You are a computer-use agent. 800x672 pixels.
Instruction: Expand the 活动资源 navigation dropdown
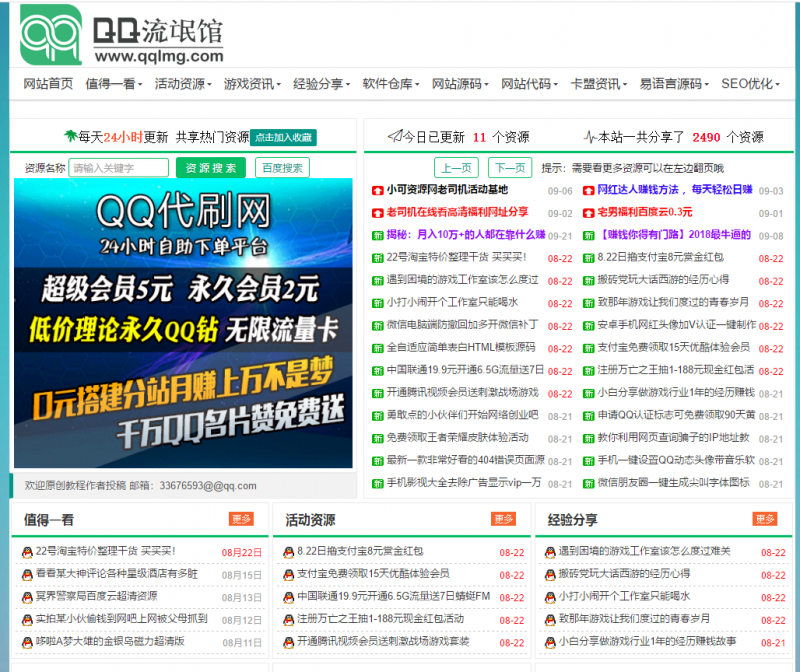click(183, 84)
